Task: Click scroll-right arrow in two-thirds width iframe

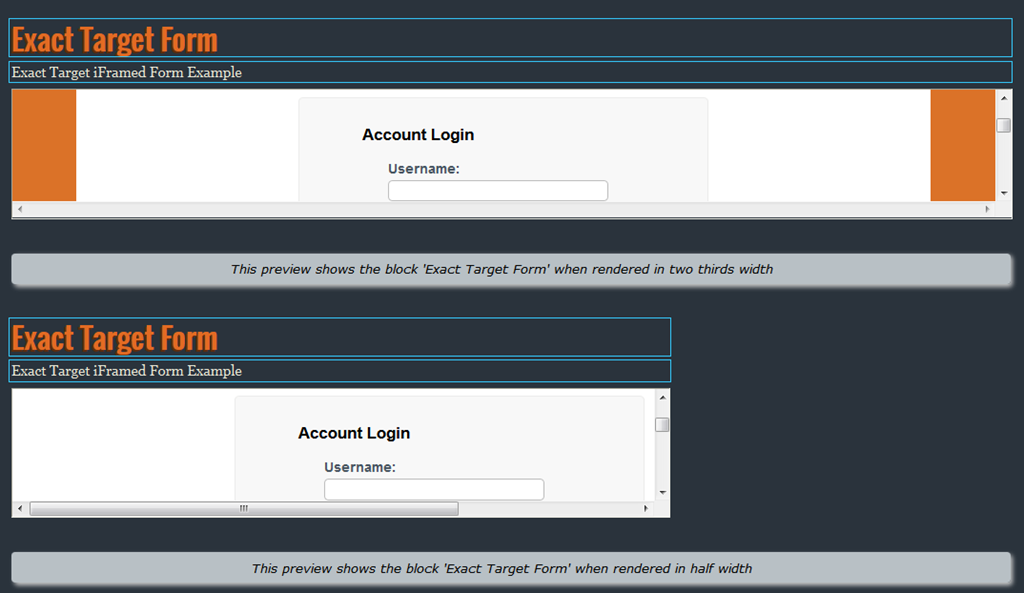Action: pos(987,209)
